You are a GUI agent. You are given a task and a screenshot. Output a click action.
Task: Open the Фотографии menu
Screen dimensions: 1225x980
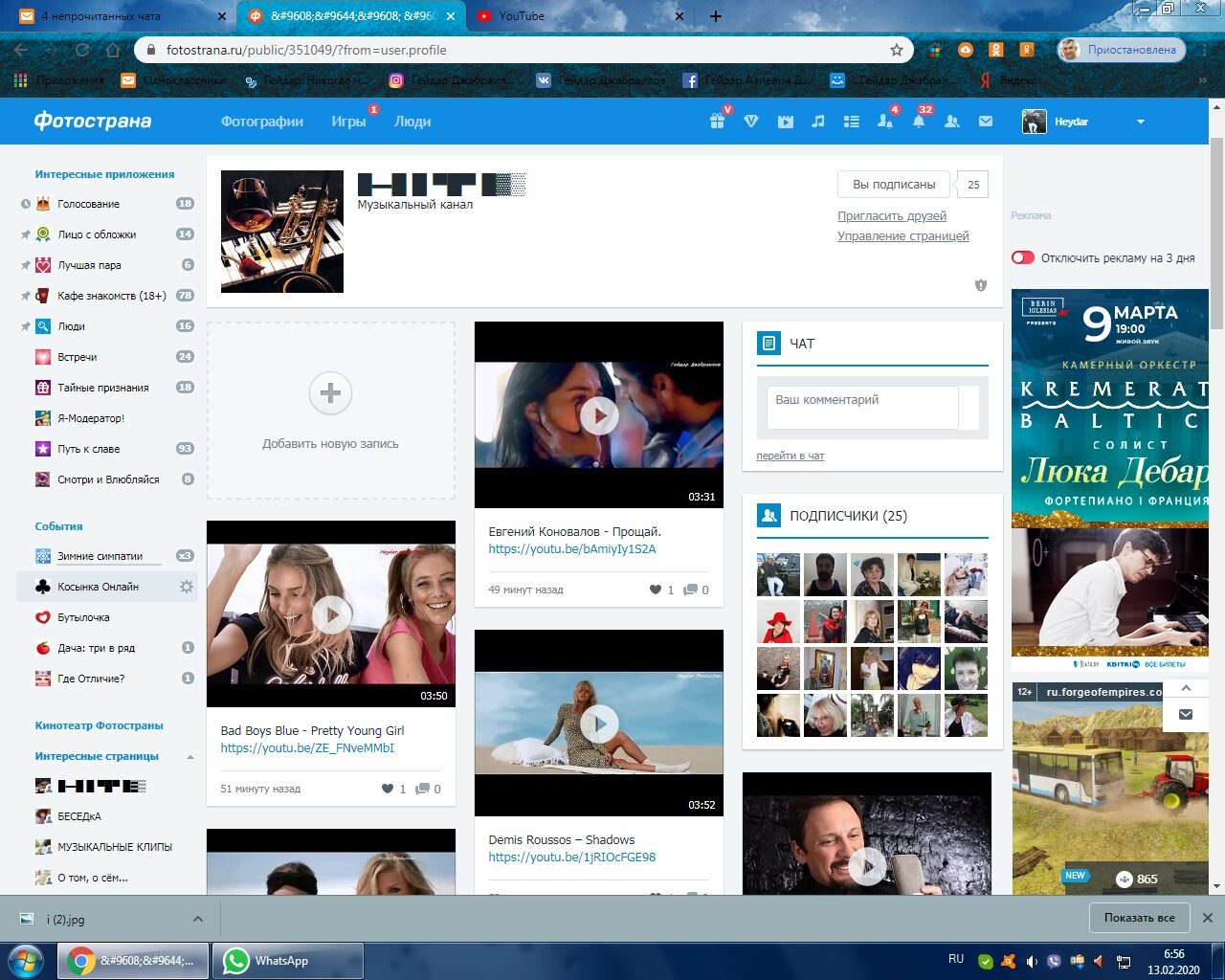point(262,122)
